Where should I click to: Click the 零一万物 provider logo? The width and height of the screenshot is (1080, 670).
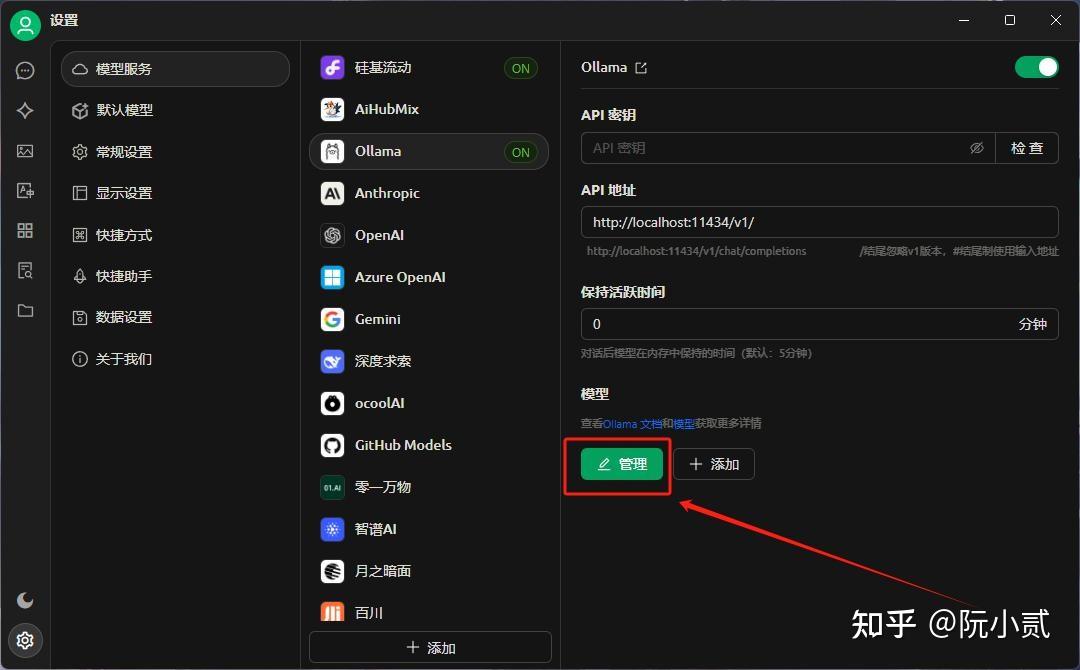point(333,488)
